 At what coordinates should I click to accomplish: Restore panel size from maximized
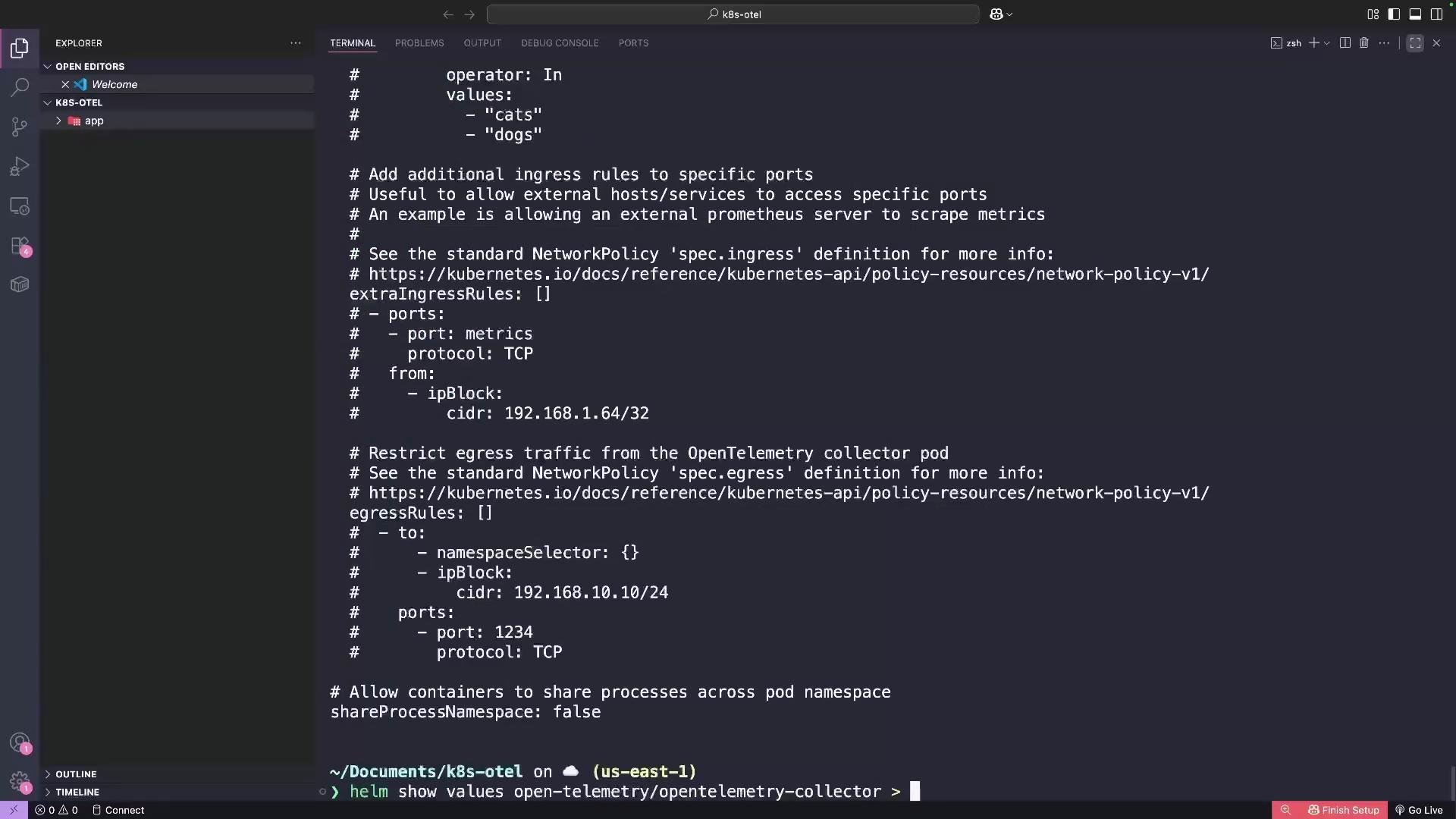coord(1415,43)
